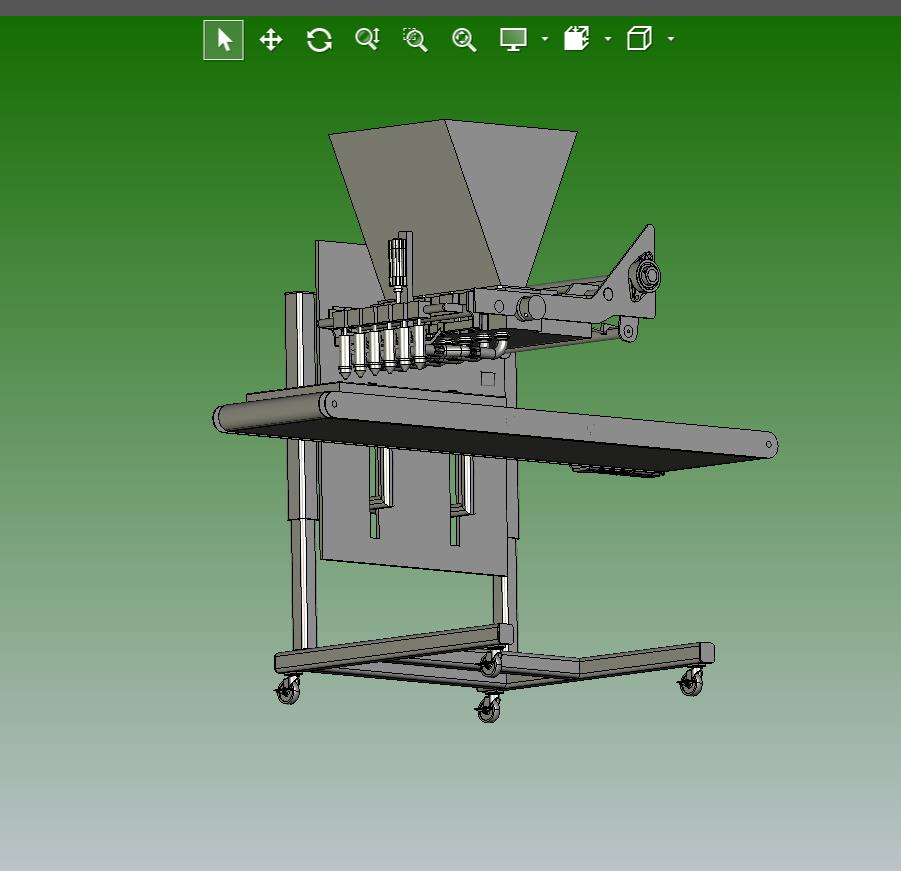Image resolution: width=901 pixels, height=871 pixels.
Task: Choose the Pan move tool
Action: (x=271, y=40)
